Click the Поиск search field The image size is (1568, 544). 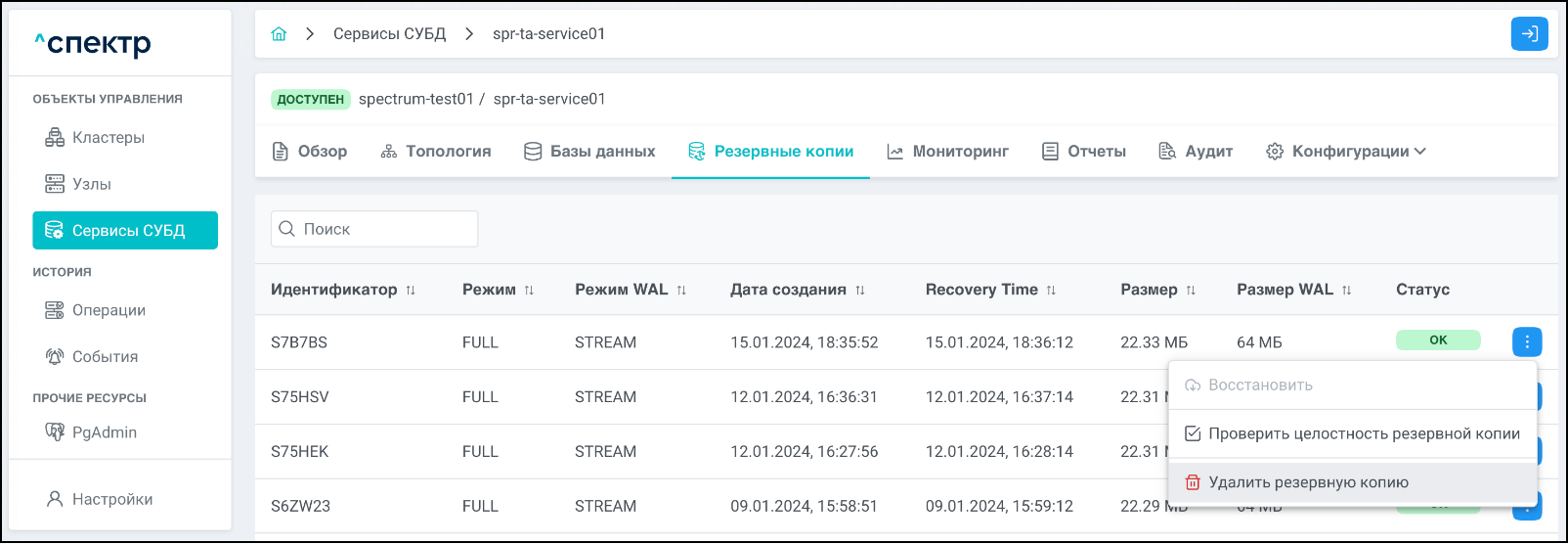coord(374,229)
